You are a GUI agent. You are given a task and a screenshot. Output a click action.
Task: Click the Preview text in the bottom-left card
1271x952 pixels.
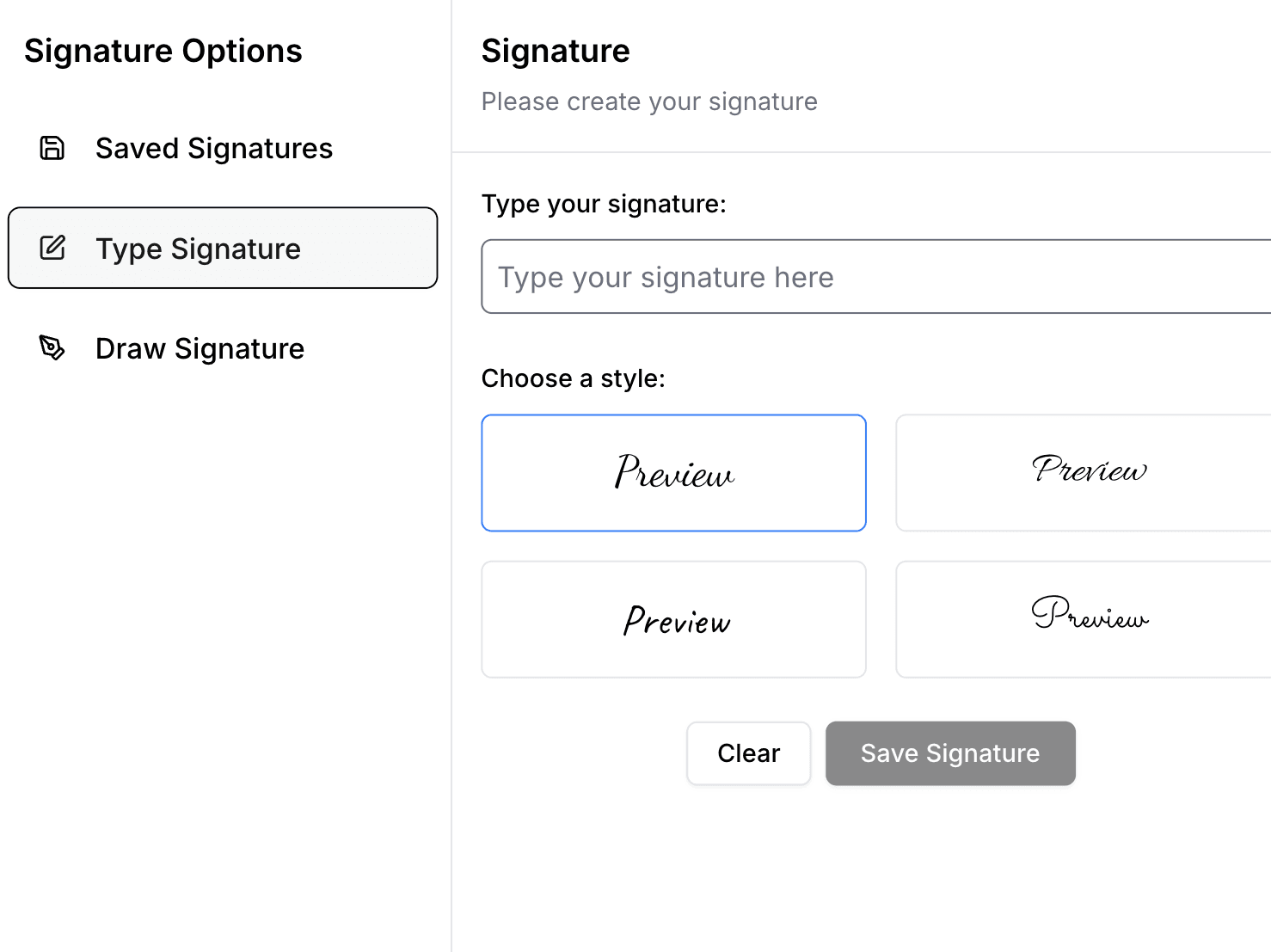click(677, 620)
